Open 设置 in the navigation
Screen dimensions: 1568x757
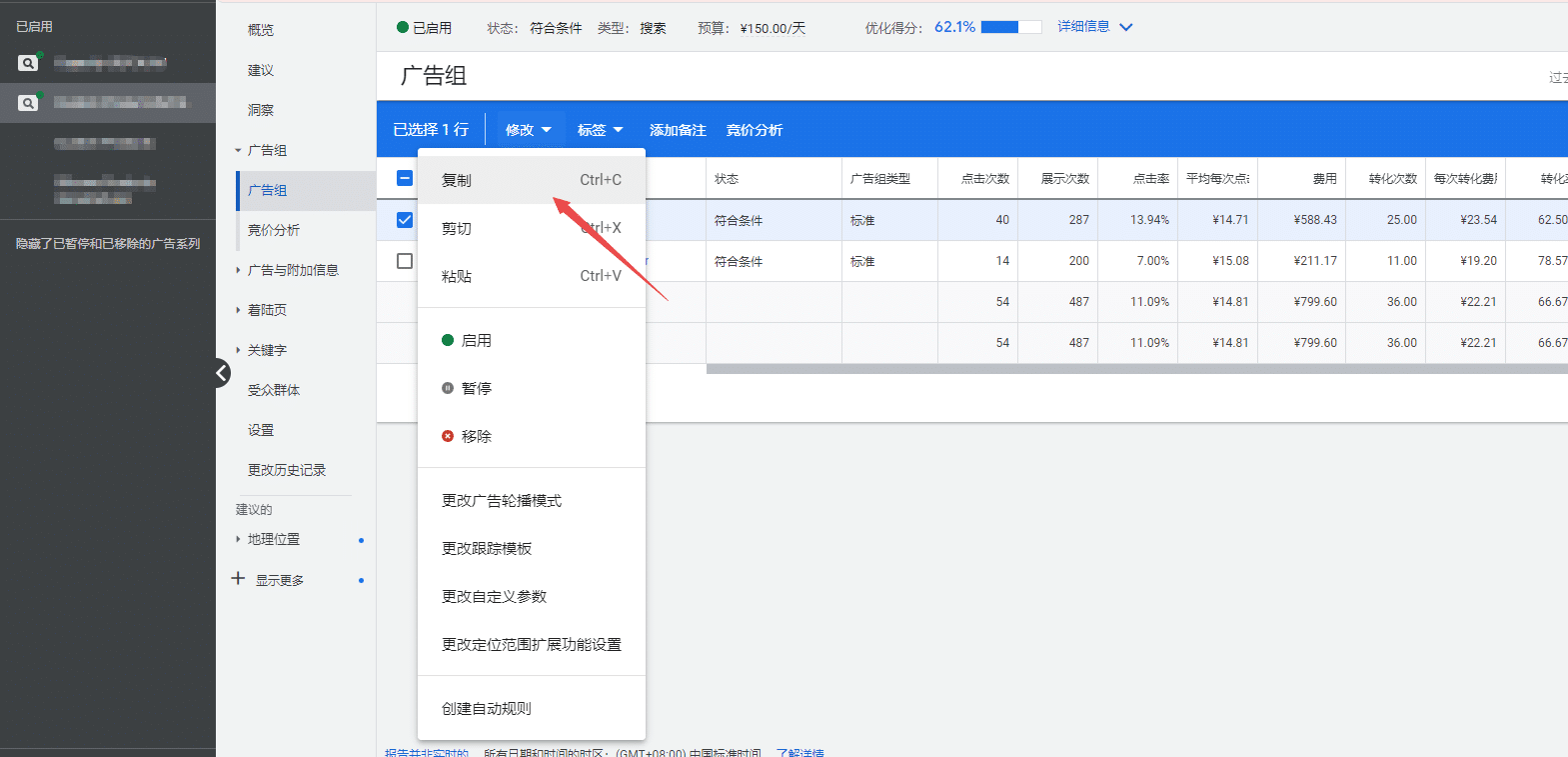pos(261,430)
